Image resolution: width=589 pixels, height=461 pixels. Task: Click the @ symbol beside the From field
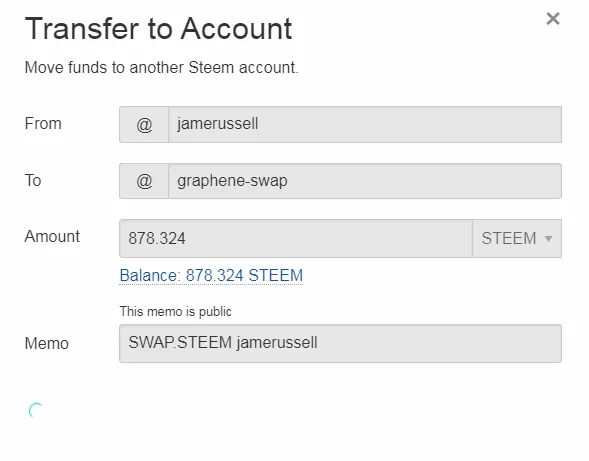[144, 124]
